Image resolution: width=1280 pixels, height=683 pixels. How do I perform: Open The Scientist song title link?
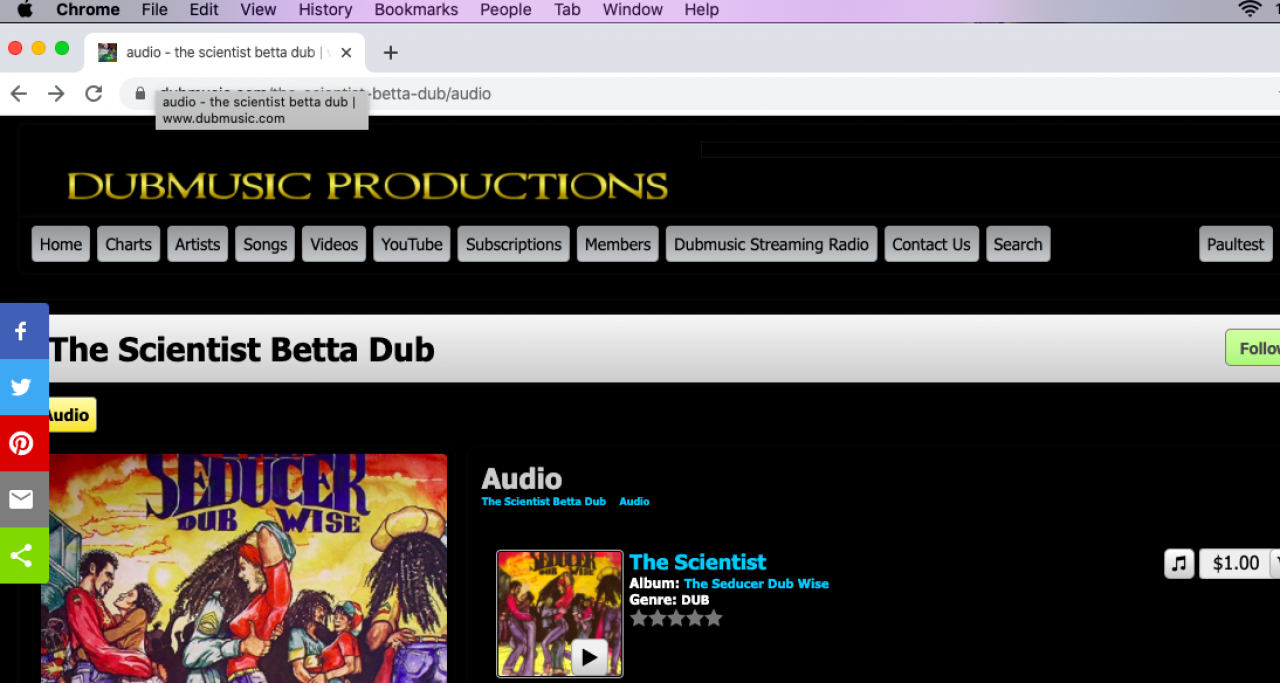click(x=698, y=562)
